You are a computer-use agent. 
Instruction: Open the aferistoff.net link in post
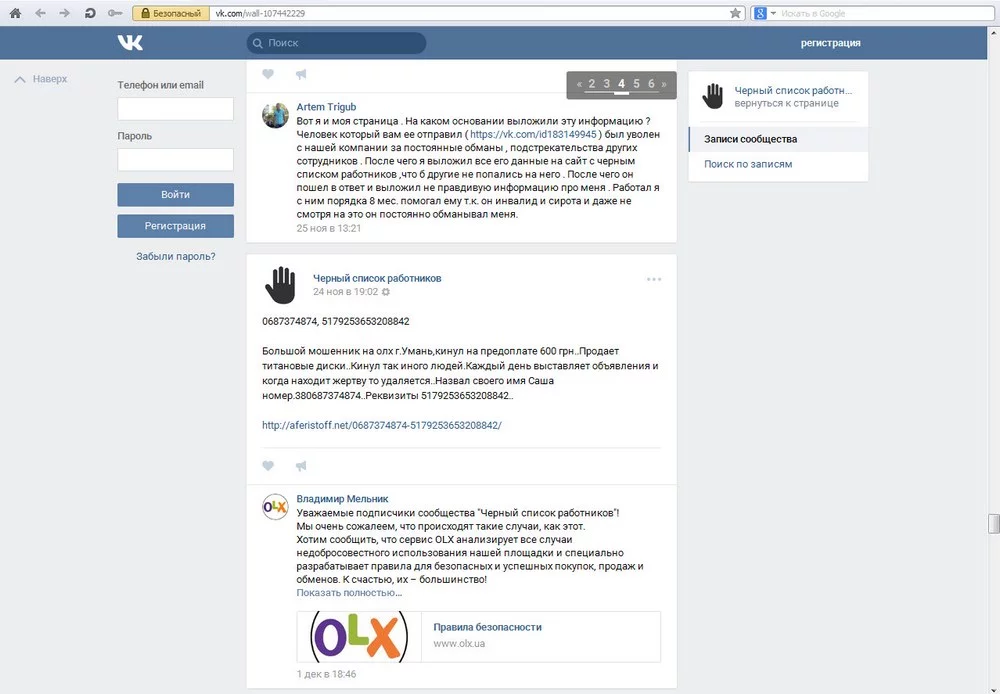pyautogui.click(x=381, y=425)
